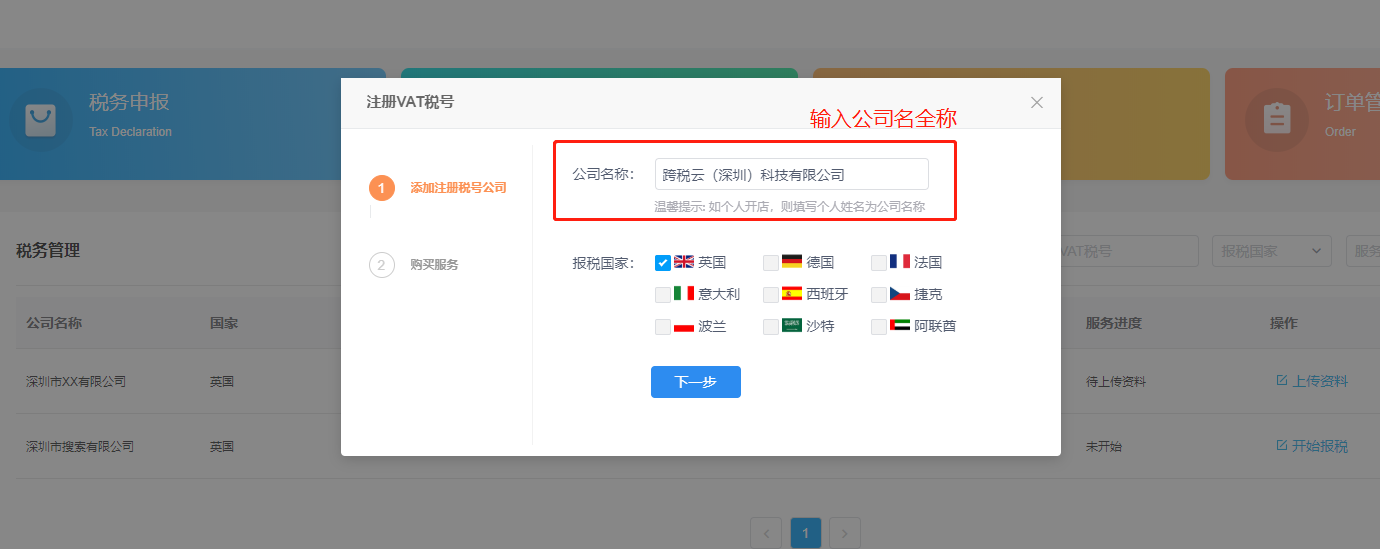Click the UAE flag icon
Image resolution: width=1380 pixels, height=549 pixels.
[900, 326]
